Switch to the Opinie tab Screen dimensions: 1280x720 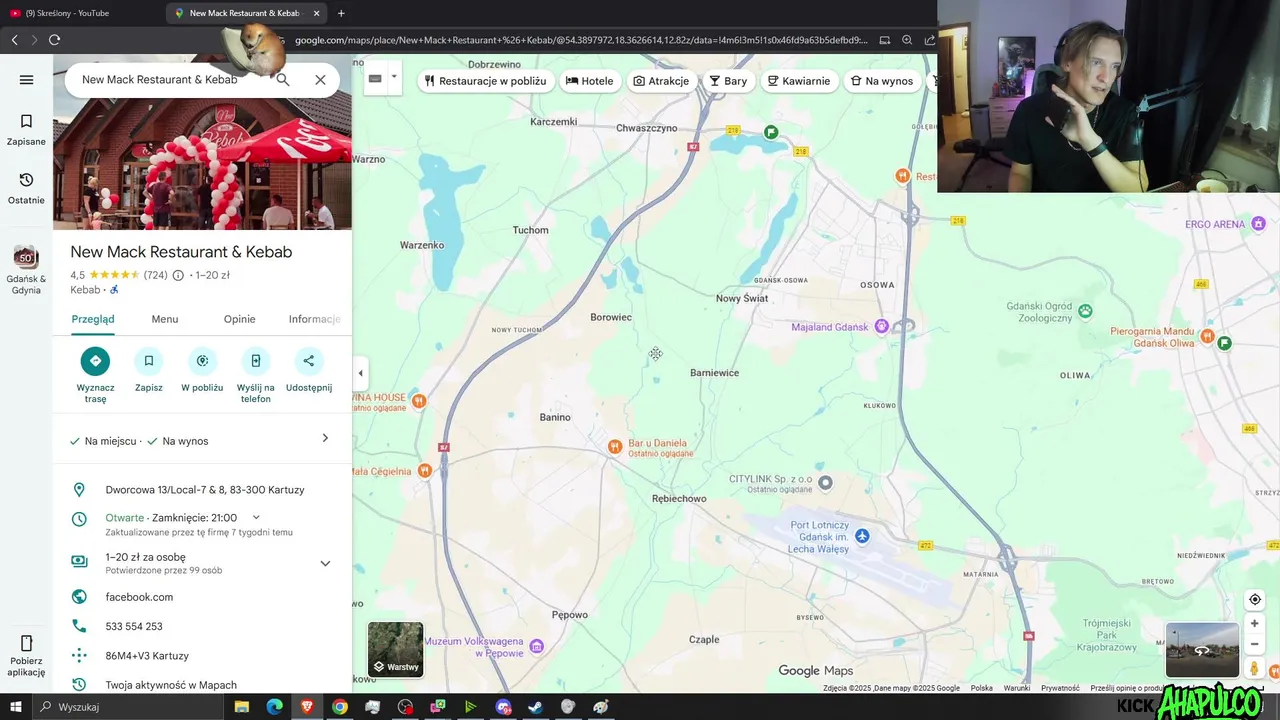240,319
